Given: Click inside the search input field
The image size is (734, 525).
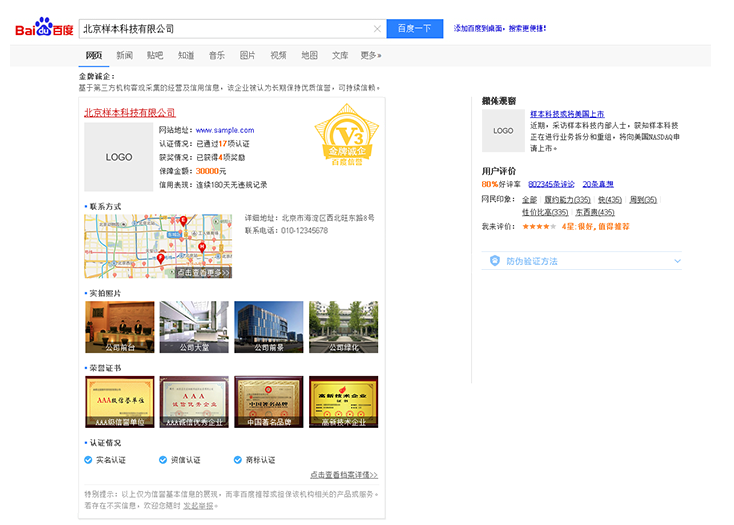Looking at the screenshot, I should [225, 29].
